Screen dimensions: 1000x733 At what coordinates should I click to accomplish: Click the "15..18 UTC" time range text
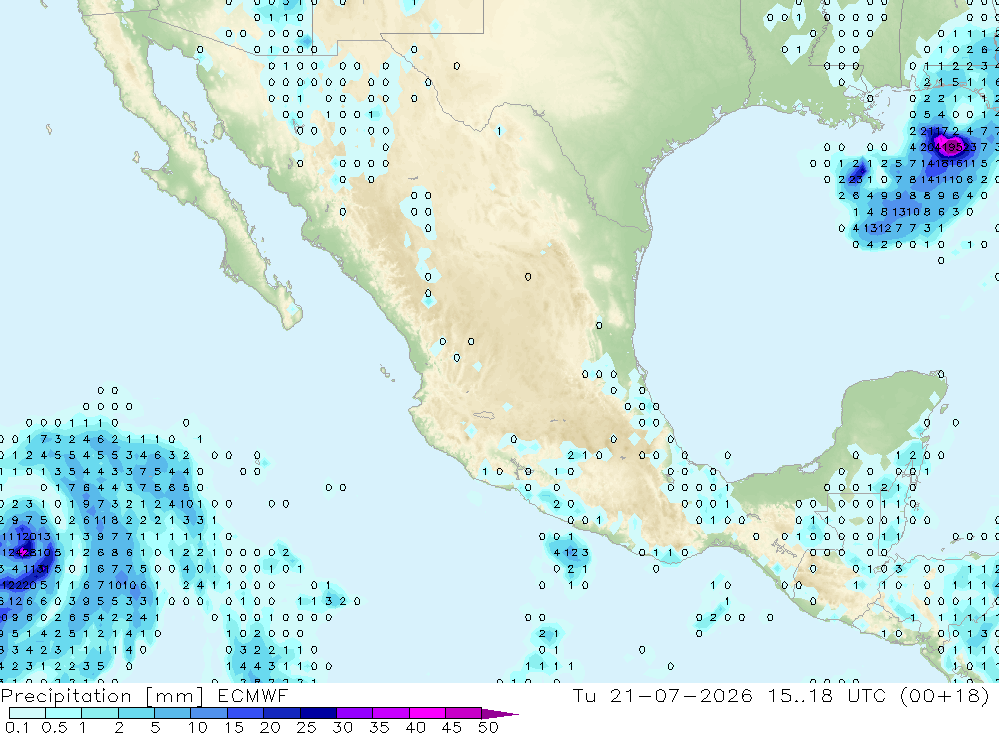tap(827, 695)
